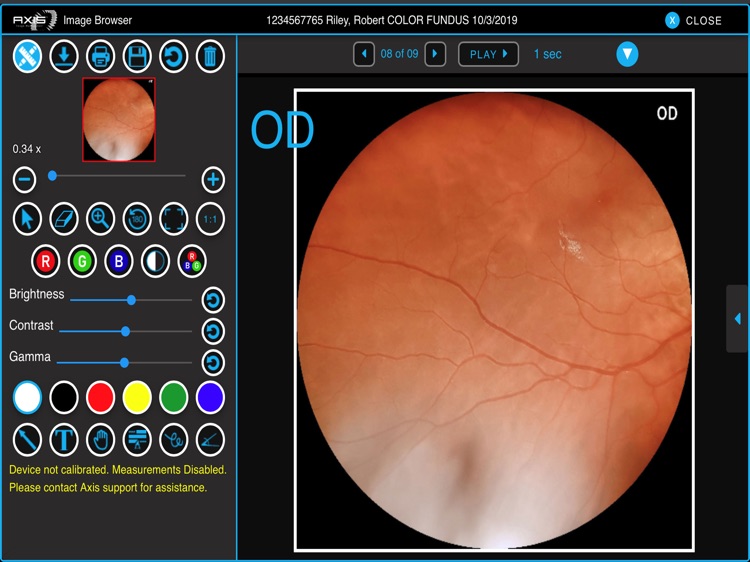This screenshot has height=562, width=750.
Task: Reset the Gamma slider
Action: point(213,363)
